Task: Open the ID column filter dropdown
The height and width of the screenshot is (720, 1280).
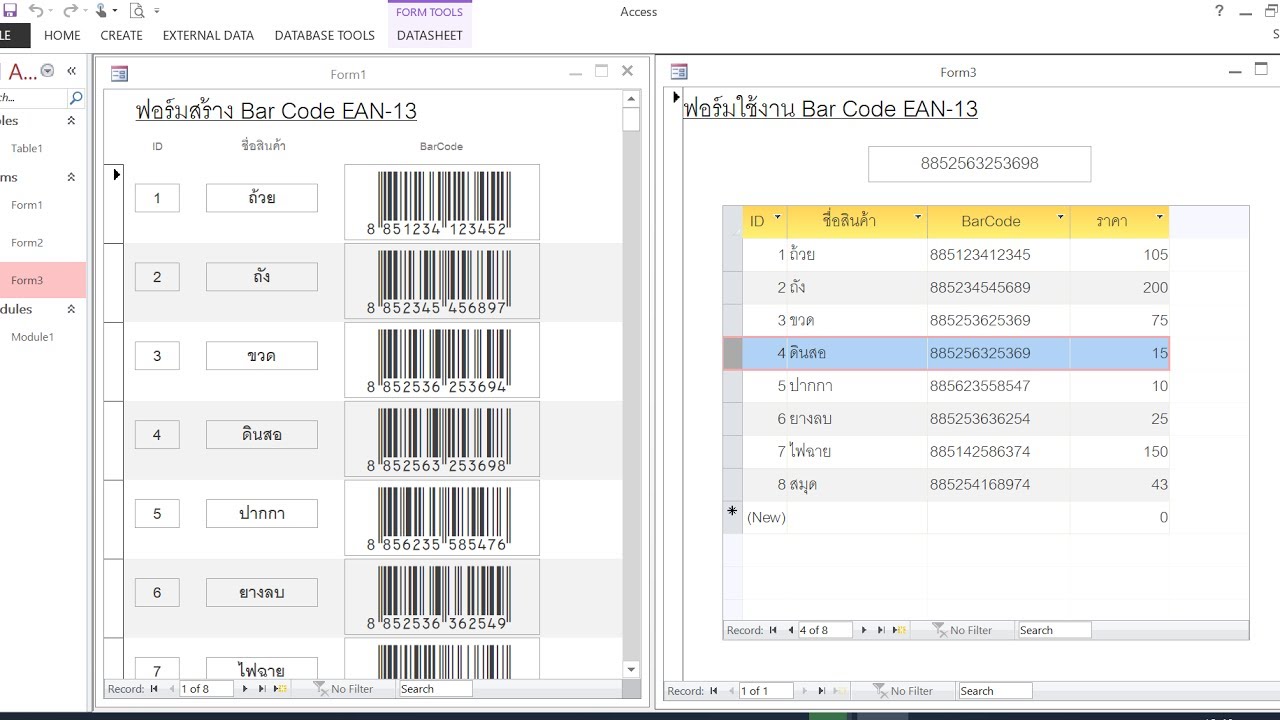Action: click(x=777, y=218)
